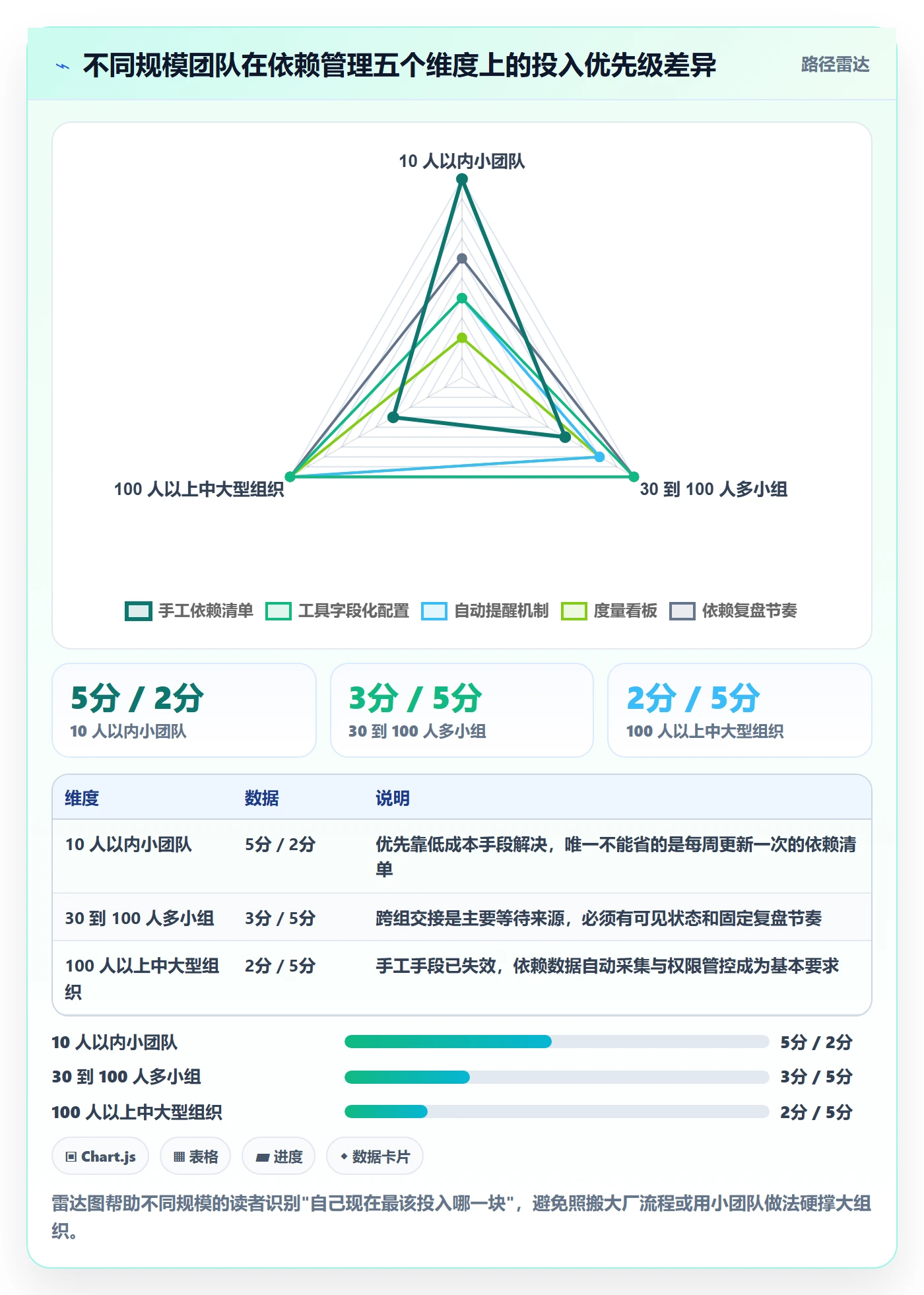Image resolution: width=924 pixels, height=1295 pixels.
Task: Click the 维度 column header
Action: pos(82,798)
